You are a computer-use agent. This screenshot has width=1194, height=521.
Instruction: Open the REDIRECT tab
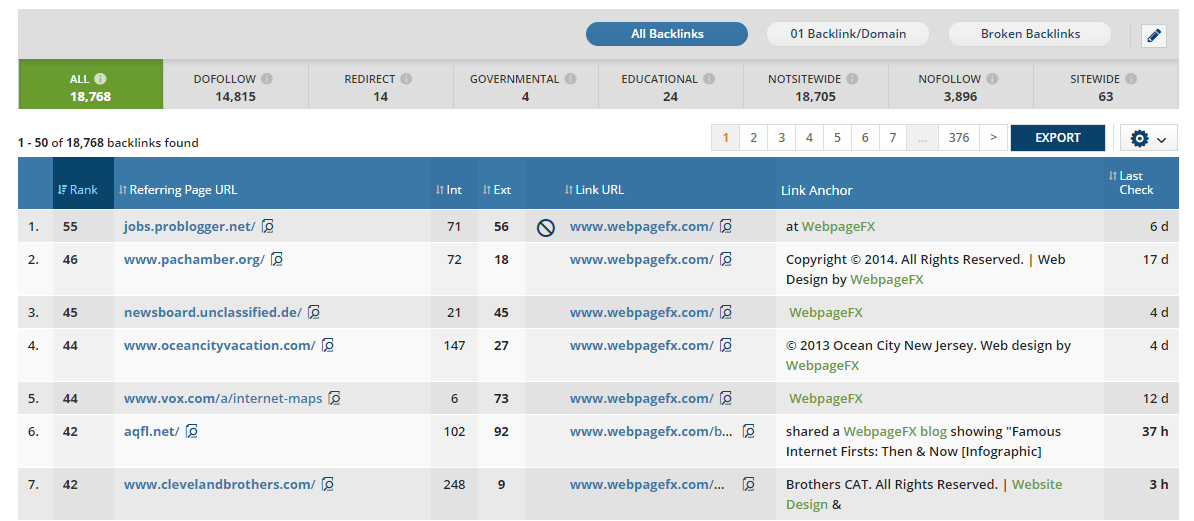(x=380, y=87)
